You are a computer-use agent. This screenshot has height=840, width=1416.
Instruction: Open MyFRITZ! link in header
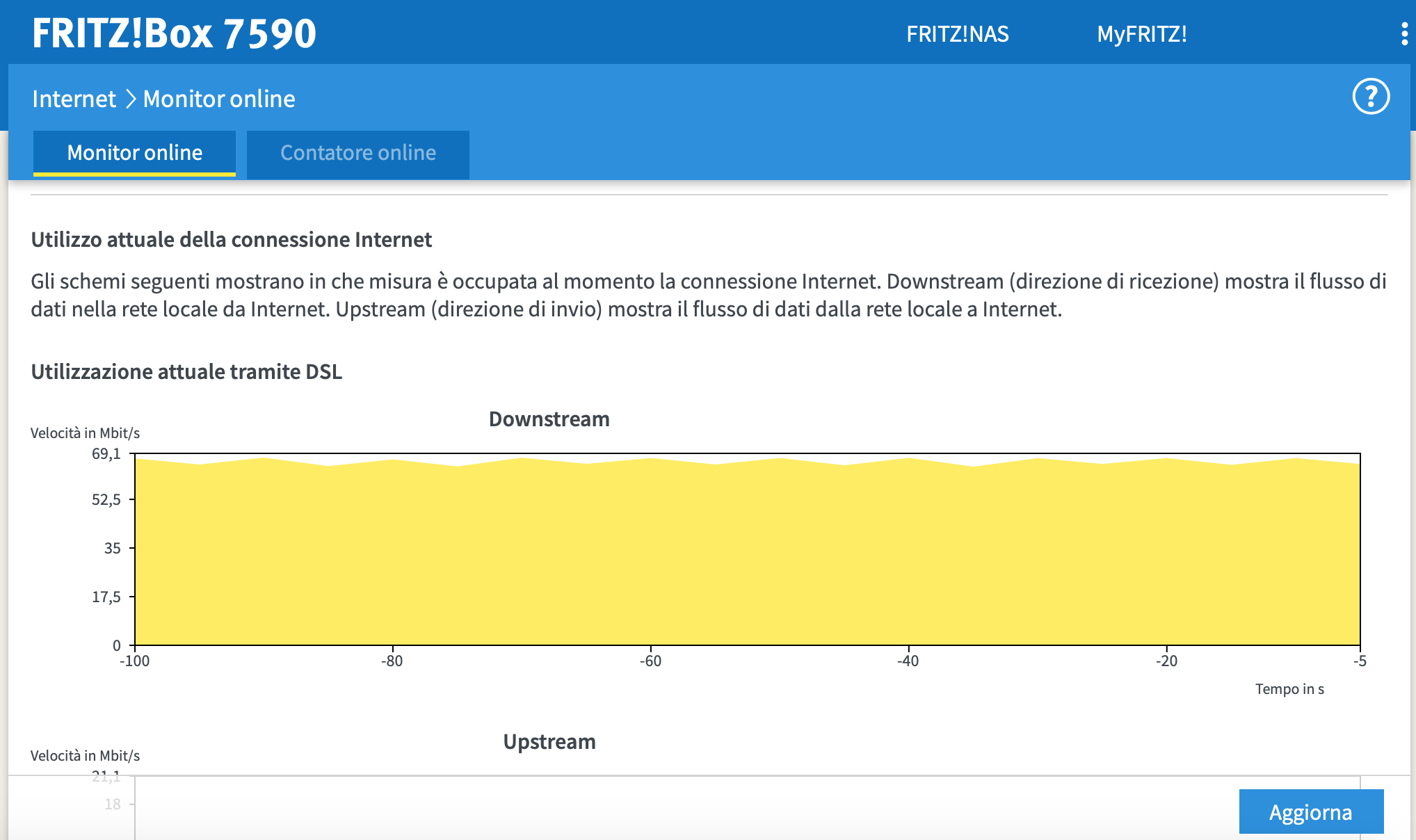pyautogui.click(x=1142, y=34)
